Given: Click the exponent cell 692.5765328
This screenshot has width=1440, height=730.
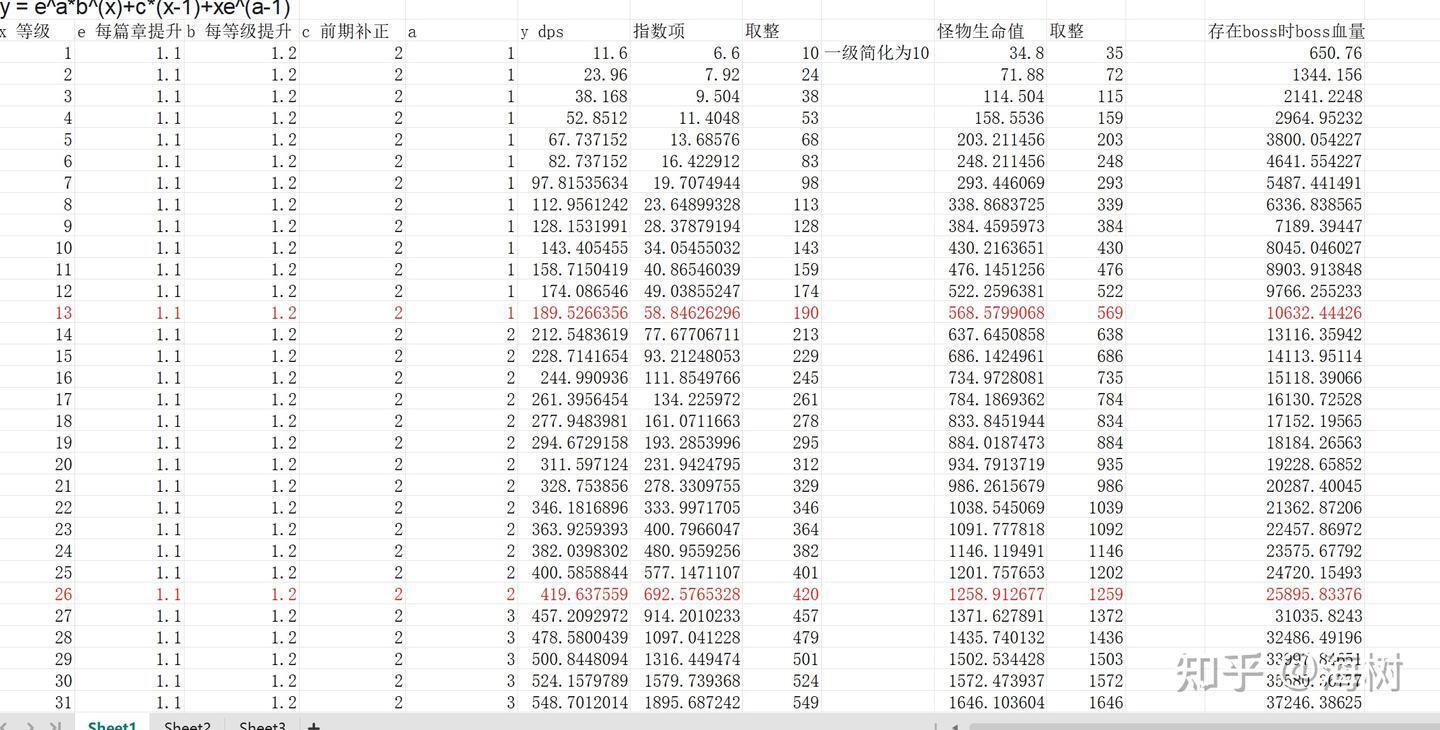Looking at the screenshot, I should (686, 594).
